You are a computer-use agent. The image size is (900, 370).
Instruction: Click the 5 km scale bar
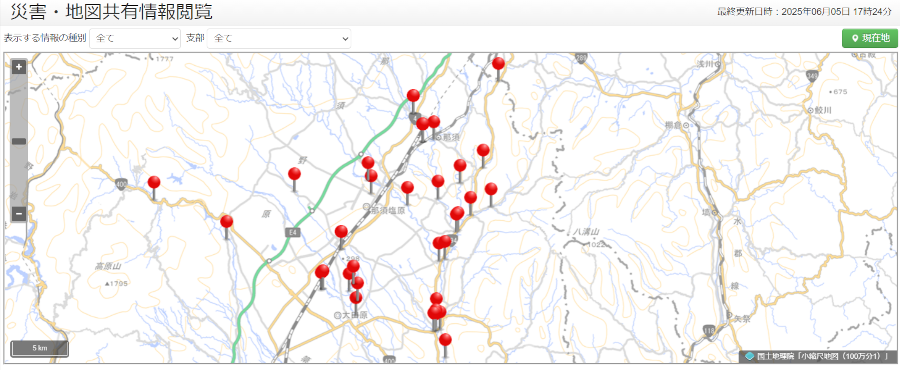click(x=39, y=349)
